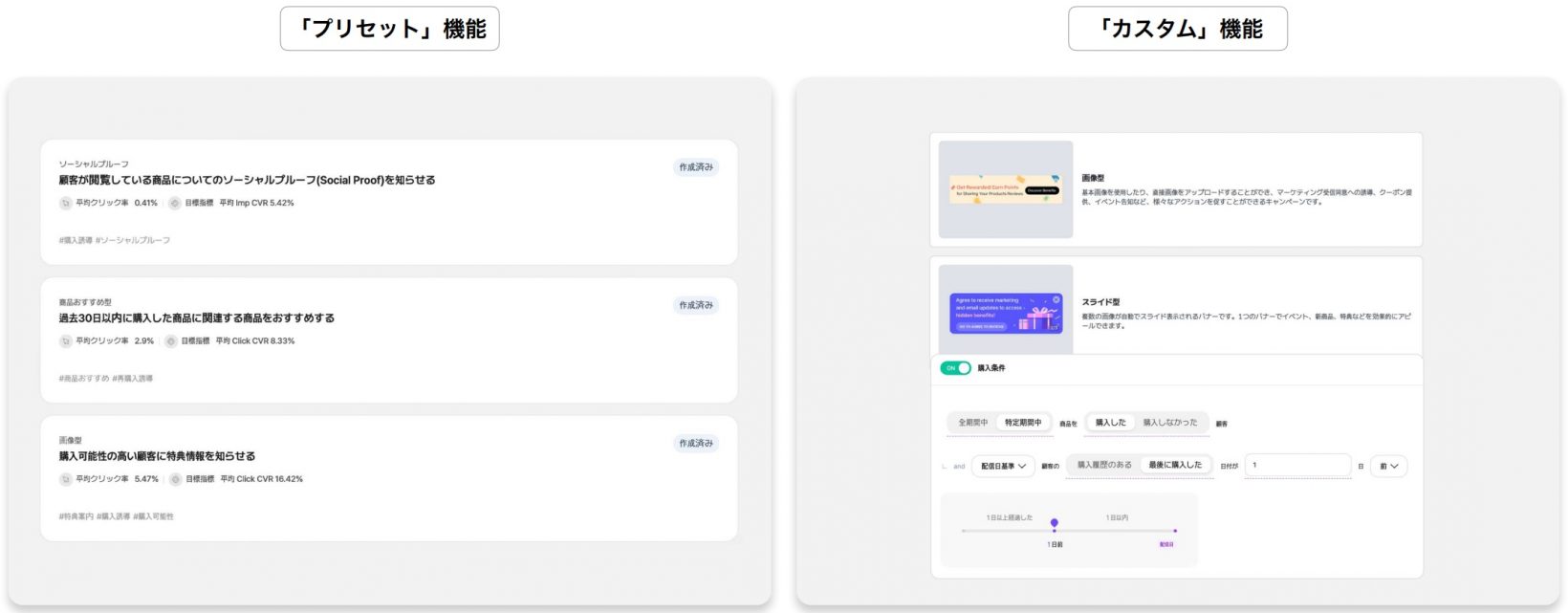The height and width of the screenshot is (613, 1568).
Task: Click the click-rate icon in Social Proof card
Action: point(65,203)
